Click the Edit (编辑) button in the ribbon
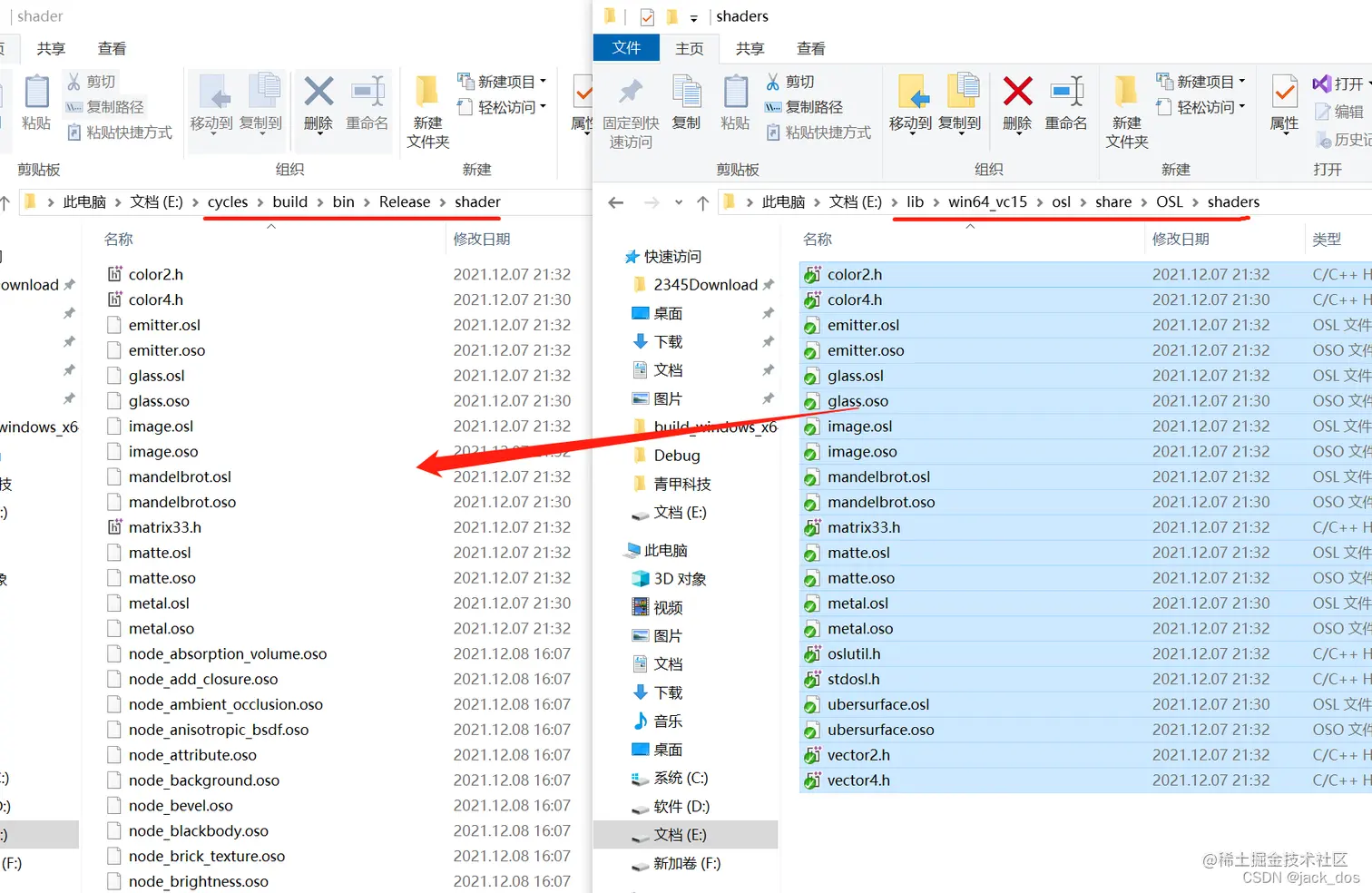The width and height of the screenshot is (1372, 893). pyautogui.click(x=1339, y=112)
